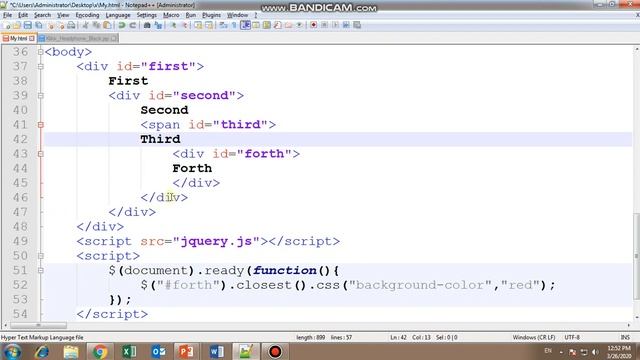Viewport: 640px width, 360px height.
Task: Click the Stop Recording macro icon
Action: click(324, 25)
